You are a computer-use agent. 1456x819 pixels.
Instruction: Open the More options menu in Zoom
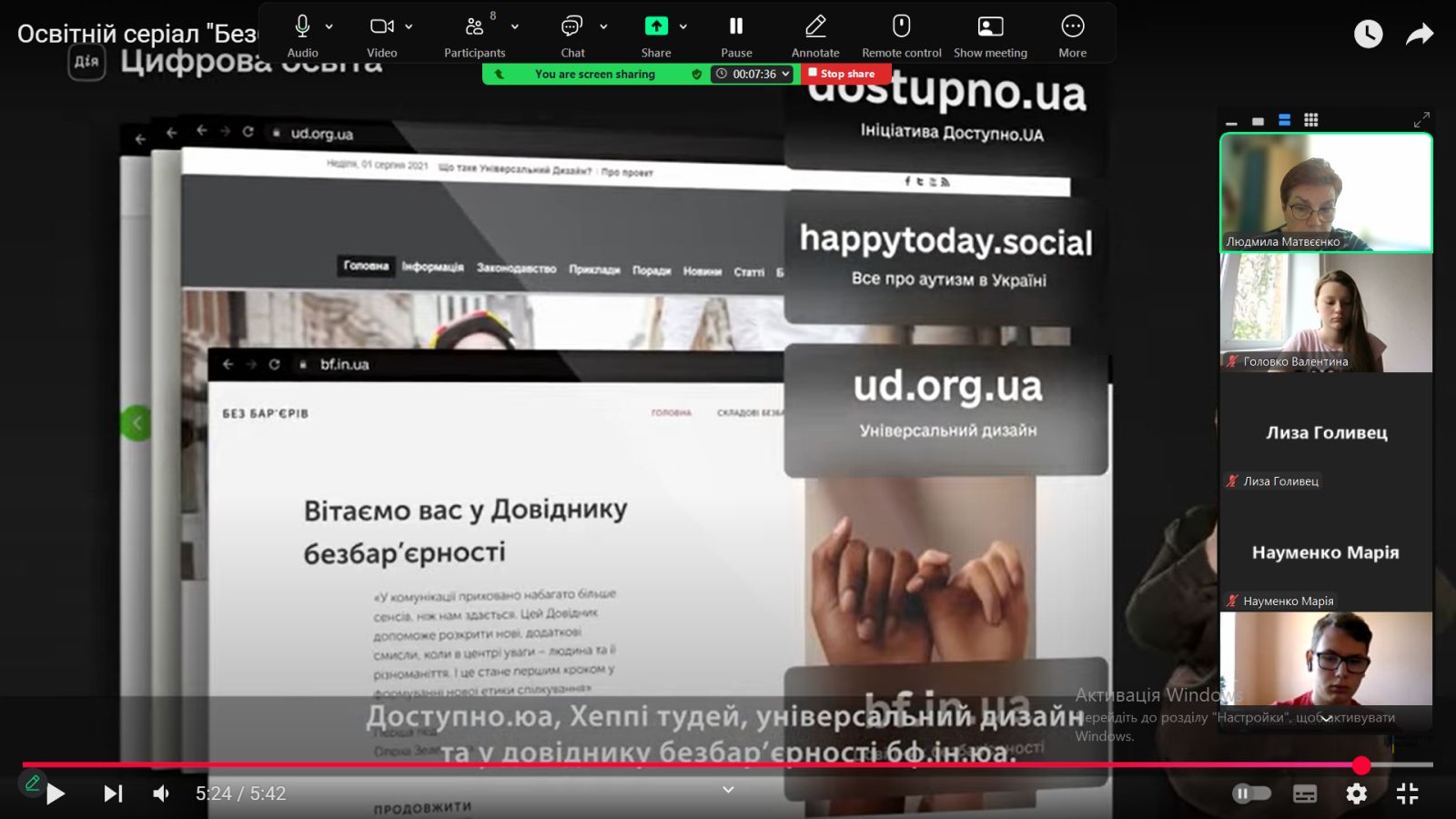click(x=1073, y=26)
